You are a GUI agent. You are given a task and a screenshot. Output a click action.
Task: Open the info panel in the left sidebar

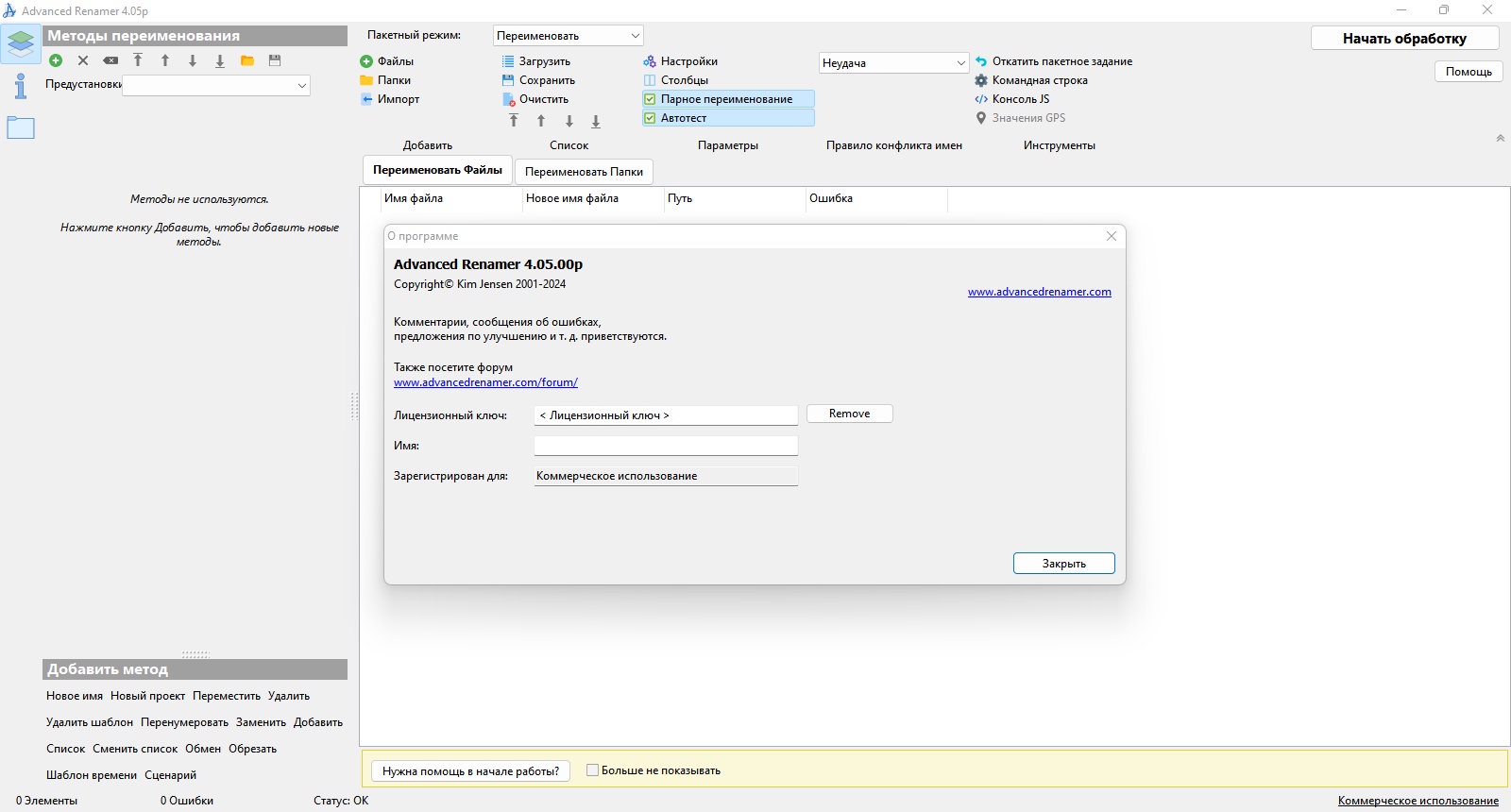click(21, 86)
